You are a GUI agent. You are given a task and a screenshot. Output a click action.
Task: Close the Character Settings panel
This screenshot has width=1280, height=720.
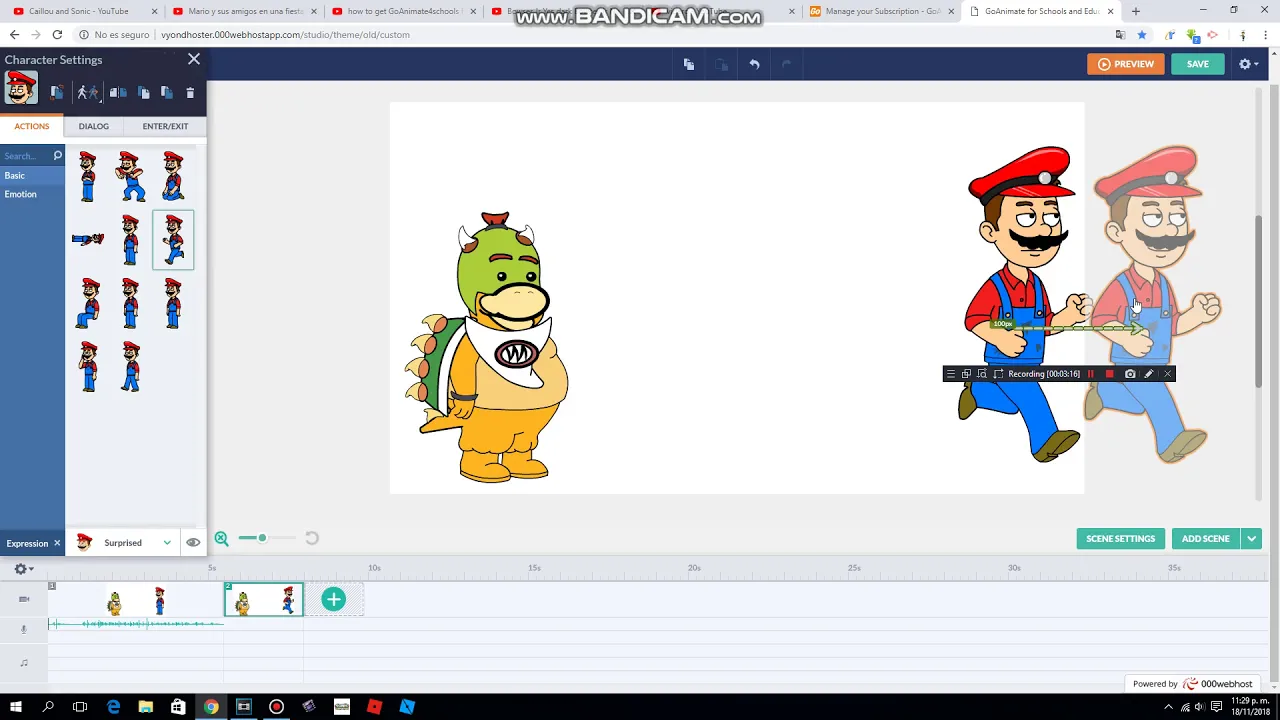point(194,59)
